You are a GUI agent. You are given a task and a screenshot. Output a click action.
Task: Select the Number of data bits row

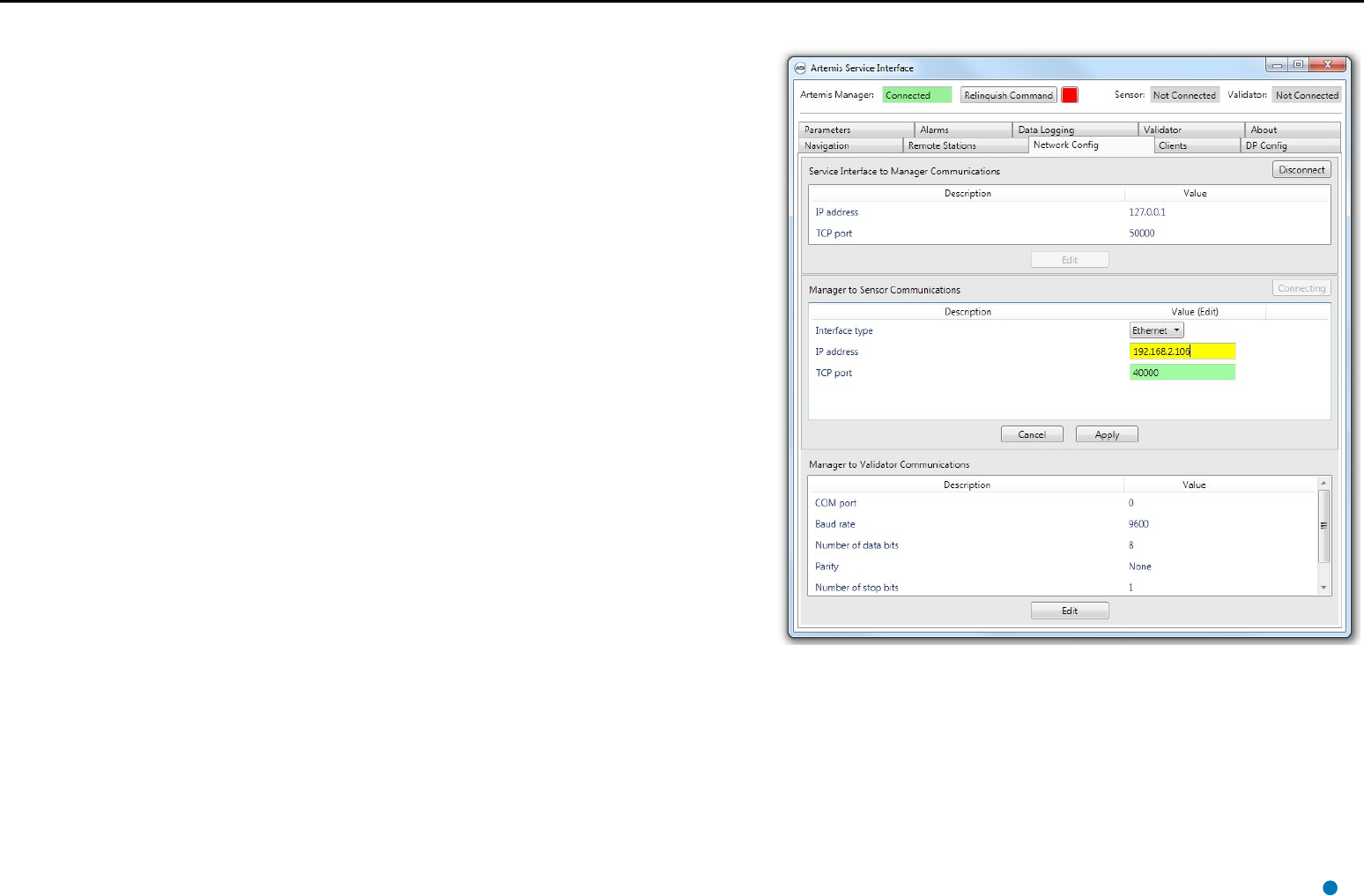tap(1063, 545)
